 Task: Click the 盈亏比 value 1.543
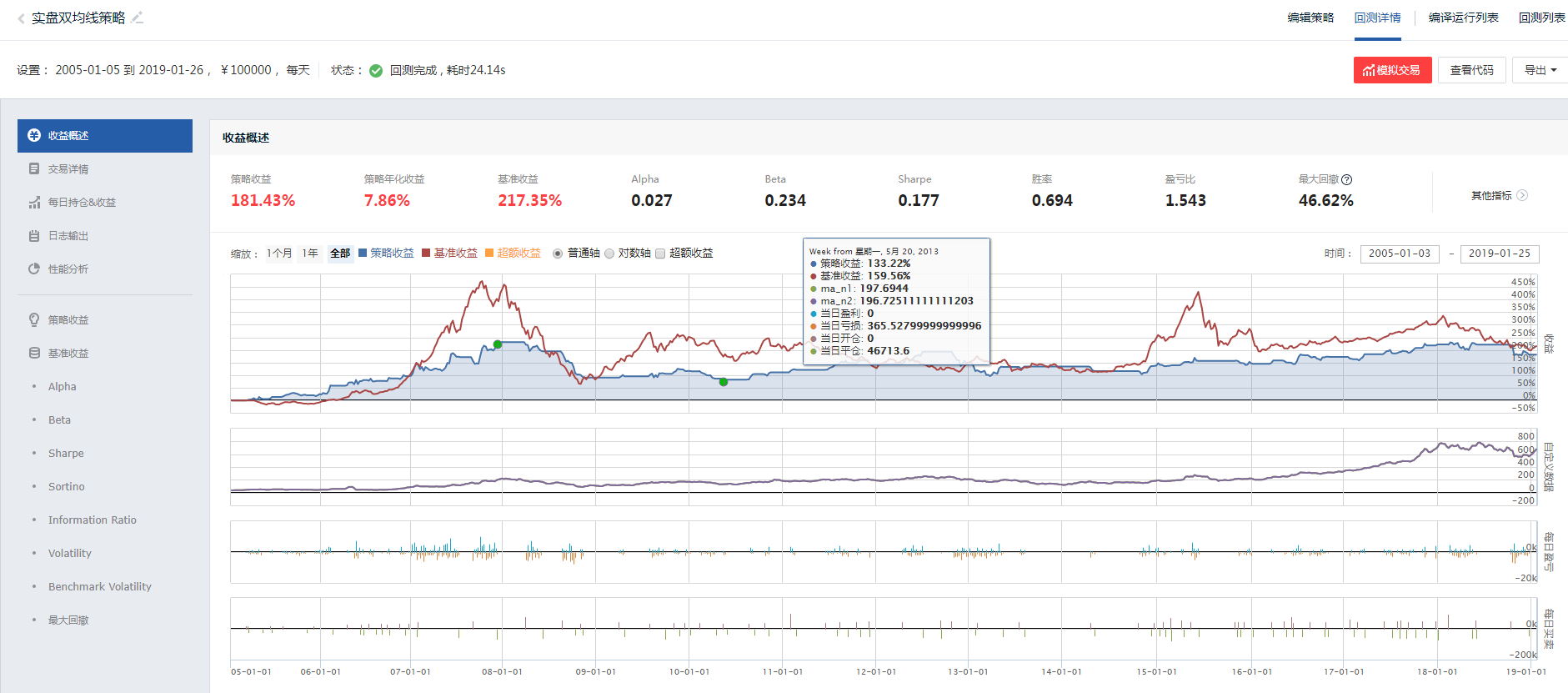point(1185,200)
